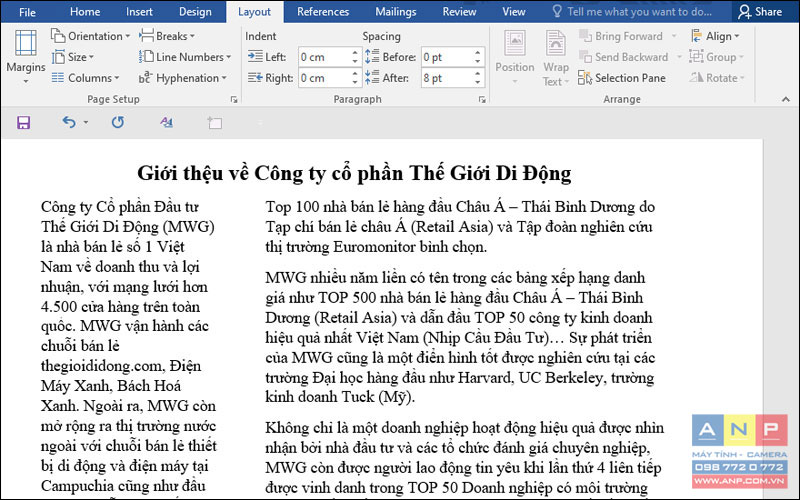Open the Rotate dropdown
The height and width of the screenshot is (500, 800).
click(x=717, y=78)
